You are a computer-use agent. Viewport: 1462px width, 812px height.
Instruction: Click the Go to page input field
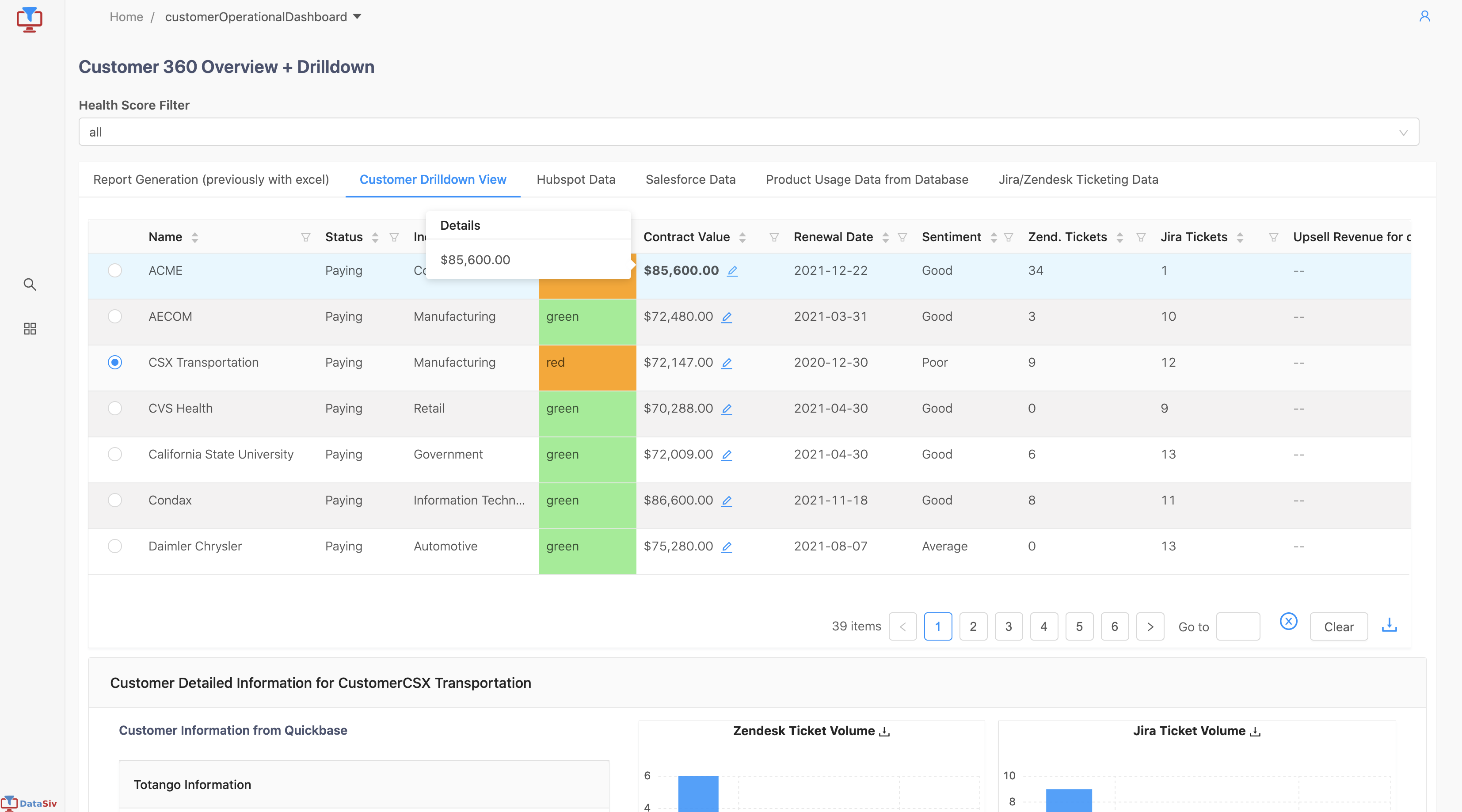(x=1238, y=627)
